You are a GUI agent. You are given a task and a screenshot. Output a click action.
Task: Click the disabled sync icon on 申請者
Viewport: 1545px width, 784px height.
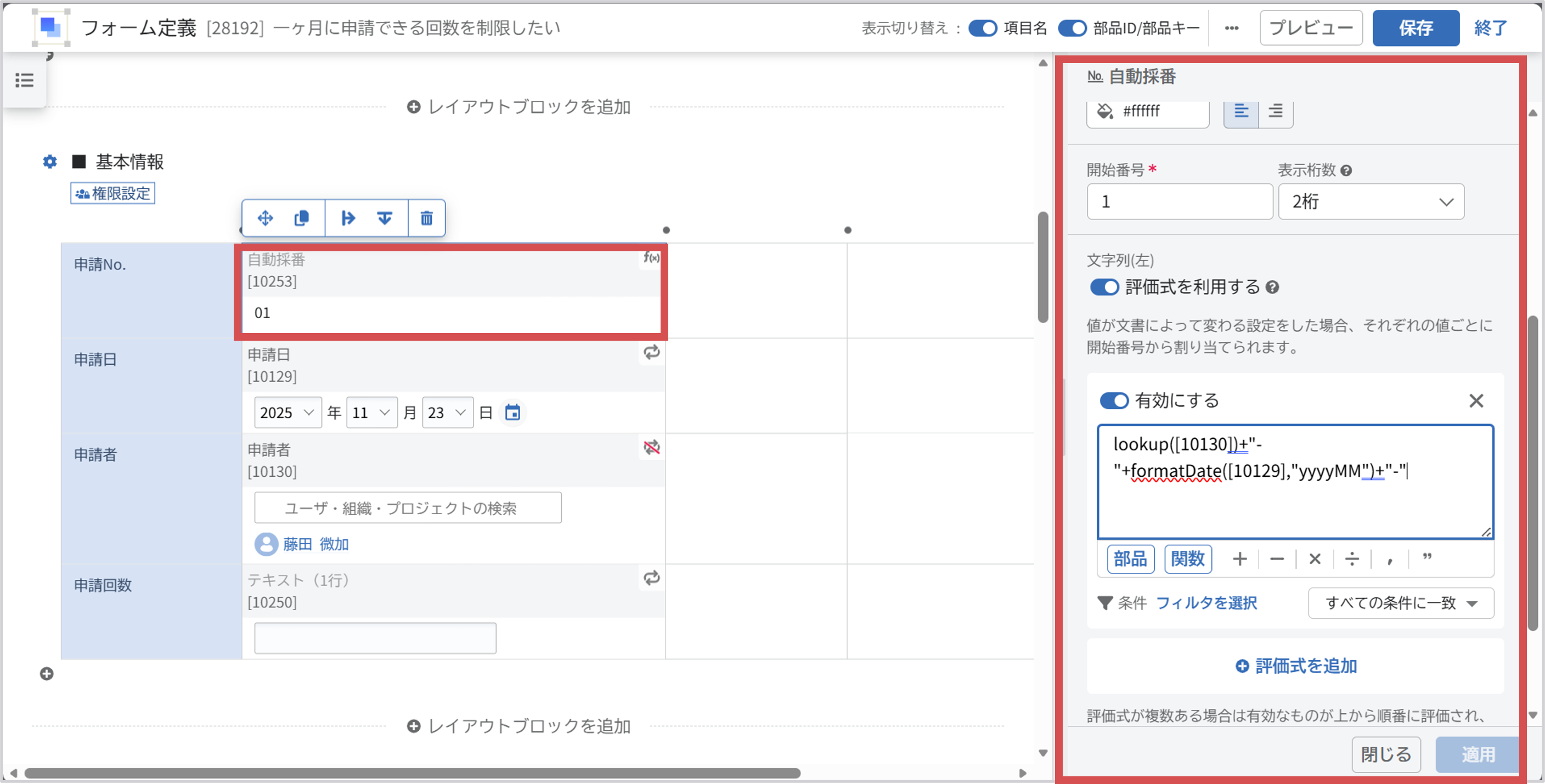(x=651, y=447)
